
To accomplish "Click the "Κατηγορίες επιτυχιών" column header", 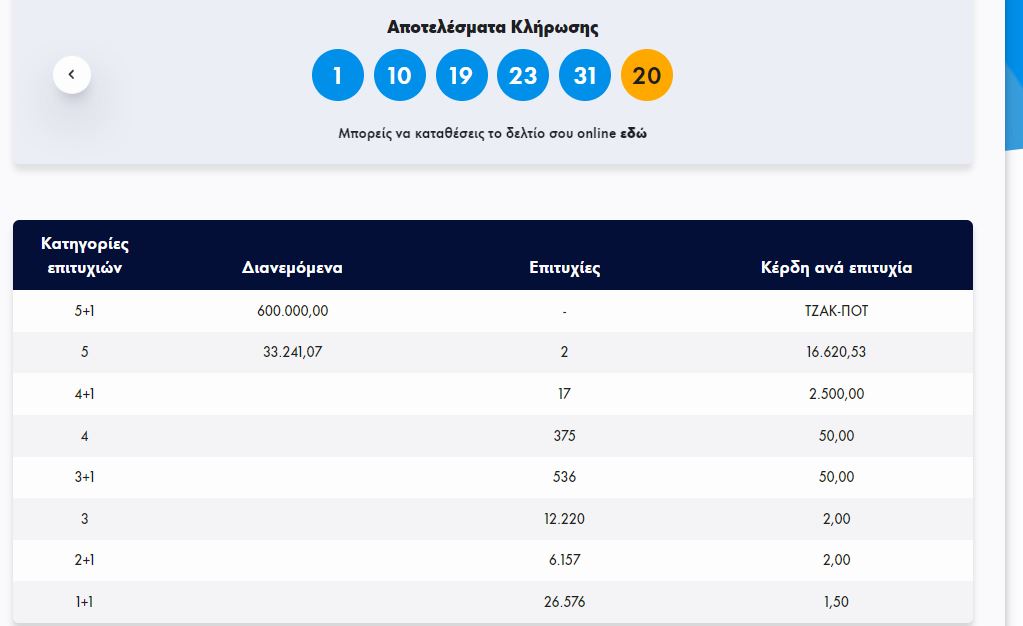I will coord(85,256).
